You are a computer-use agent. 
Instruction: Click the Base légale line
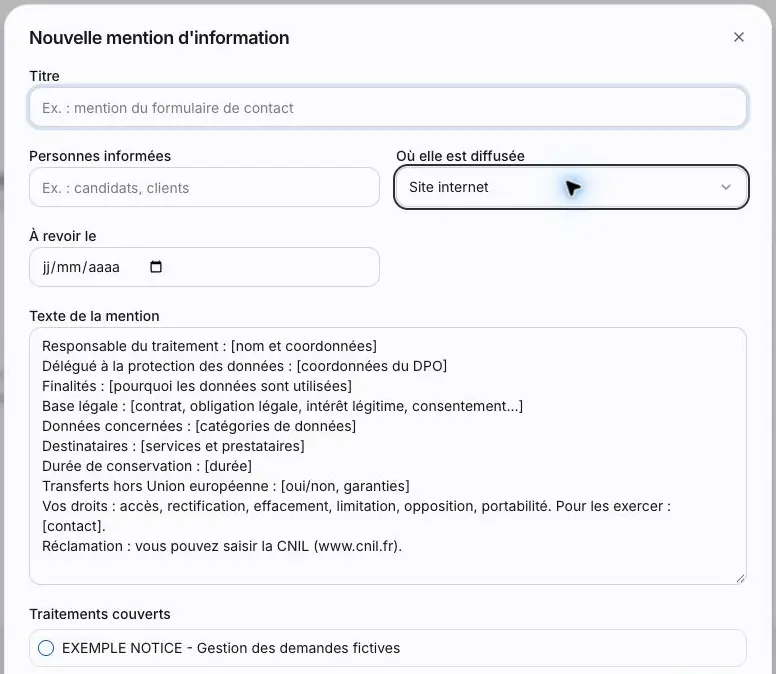[282, 406]
